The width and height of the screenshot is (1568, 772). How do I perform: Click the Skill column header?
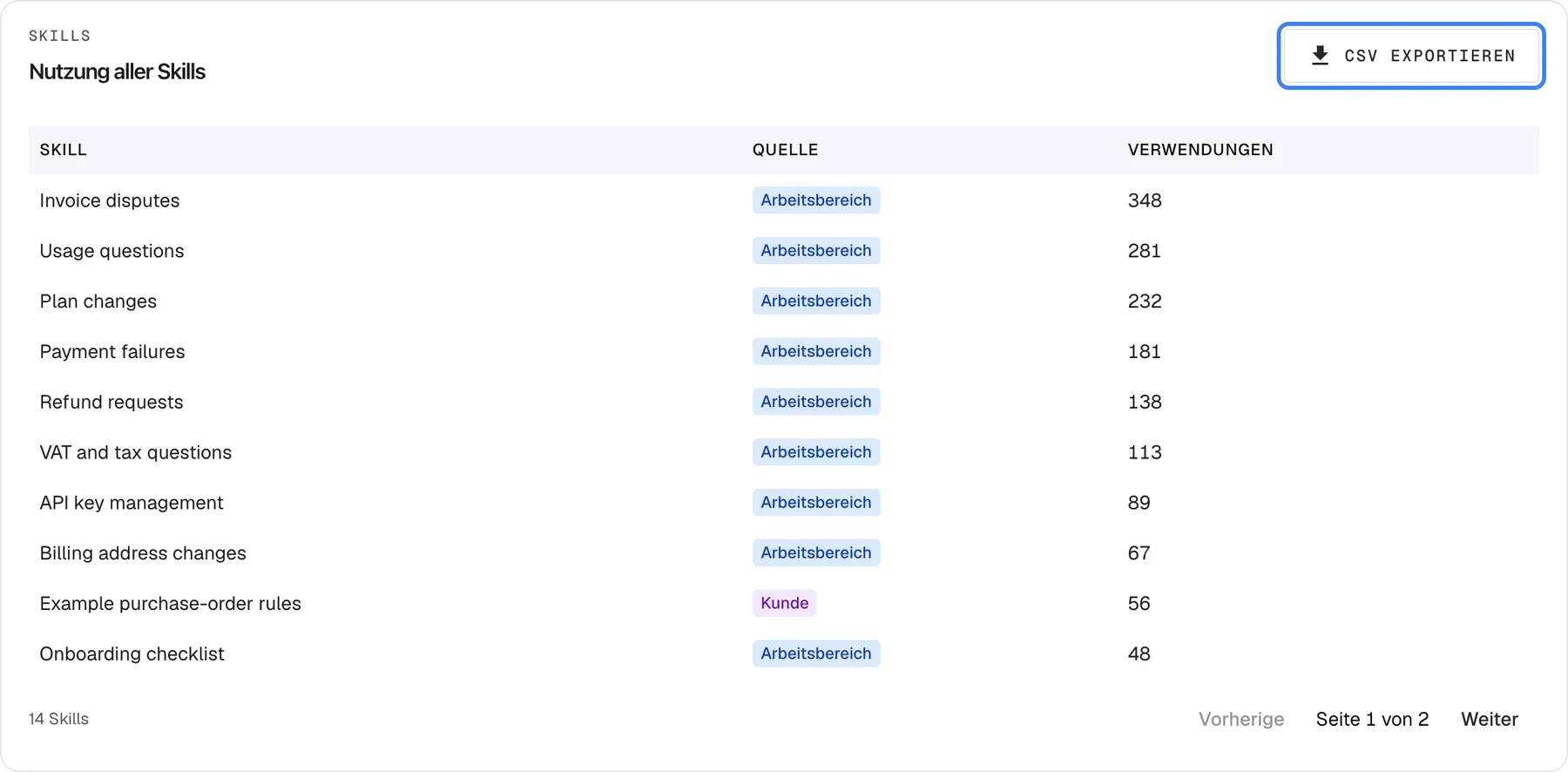click(64, 150)
